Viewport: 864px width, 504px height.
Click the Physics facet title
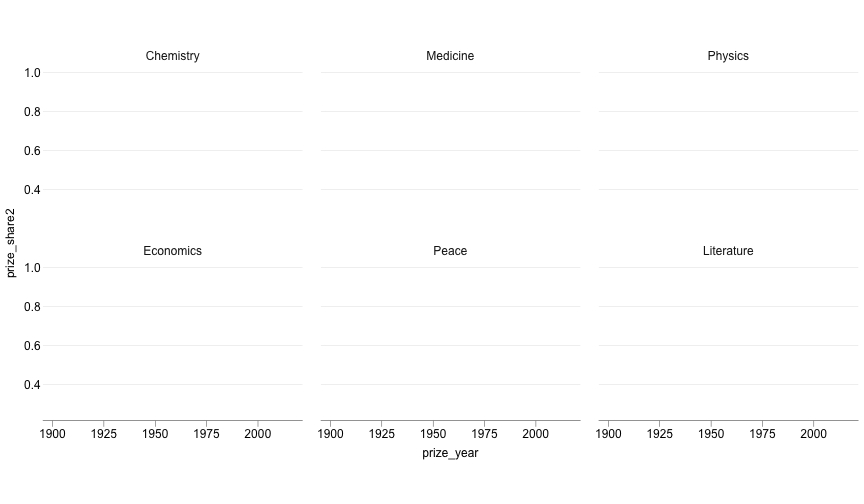click(x=728, y=56)
